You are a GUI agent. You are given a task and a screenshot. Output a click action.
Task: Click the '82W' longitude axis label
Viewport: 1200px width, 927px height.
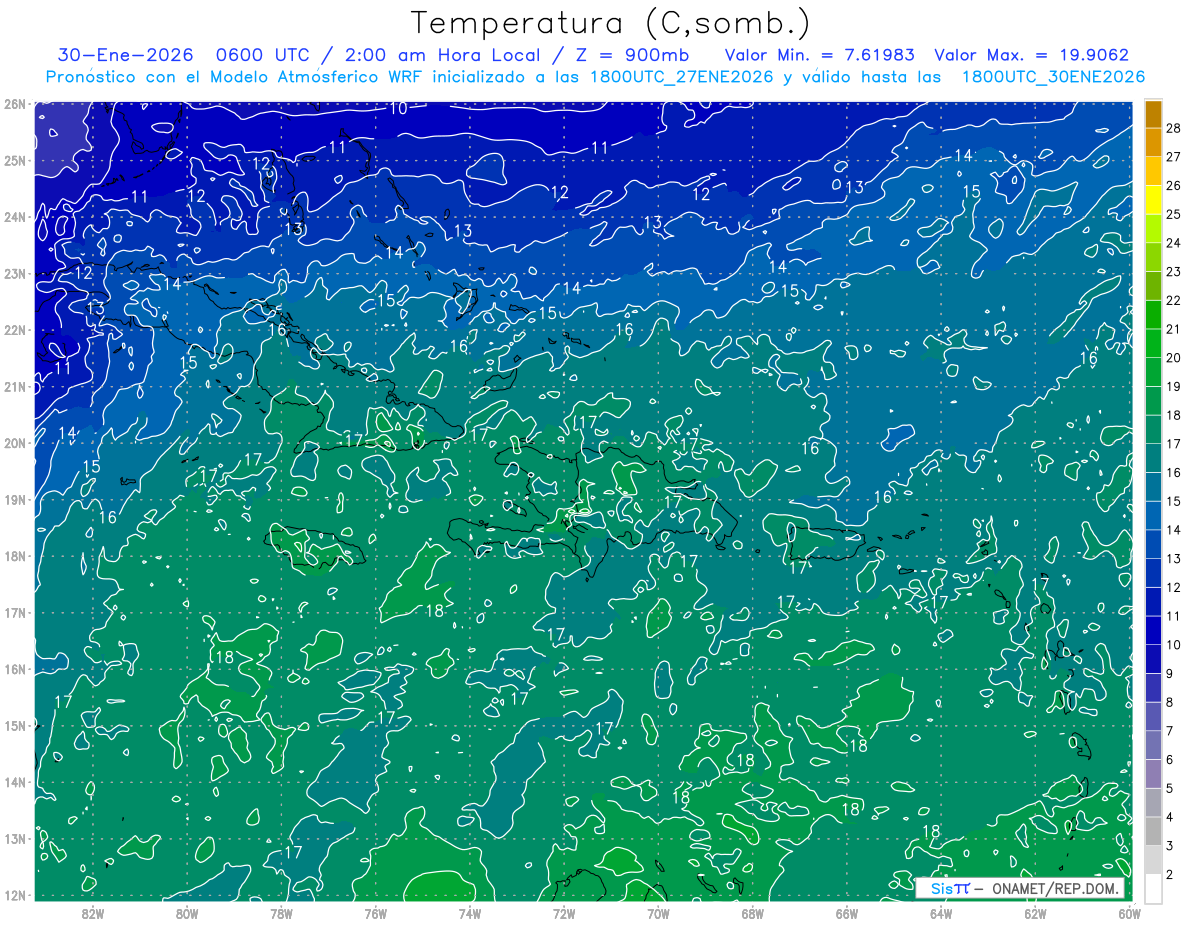[x=93, y=912]
